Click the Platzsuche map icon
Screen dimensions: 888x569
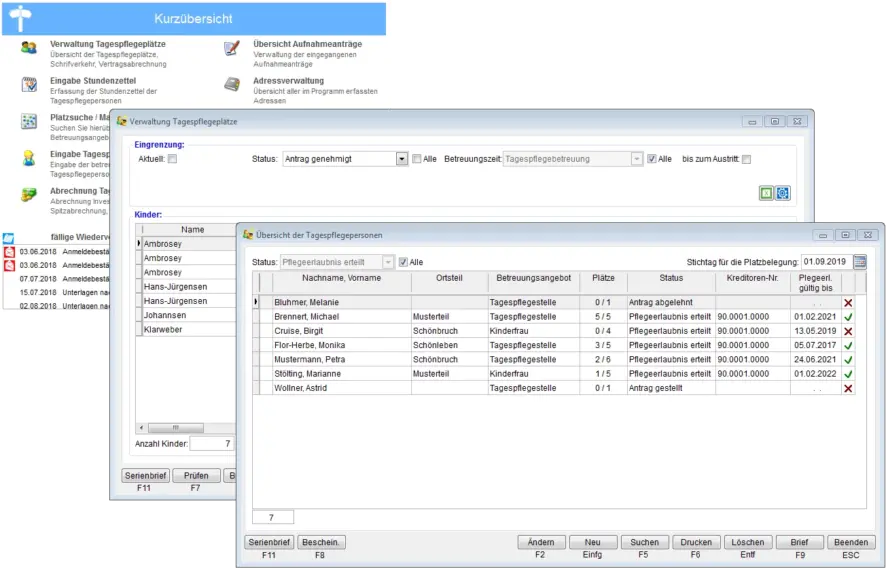(29, 121)
